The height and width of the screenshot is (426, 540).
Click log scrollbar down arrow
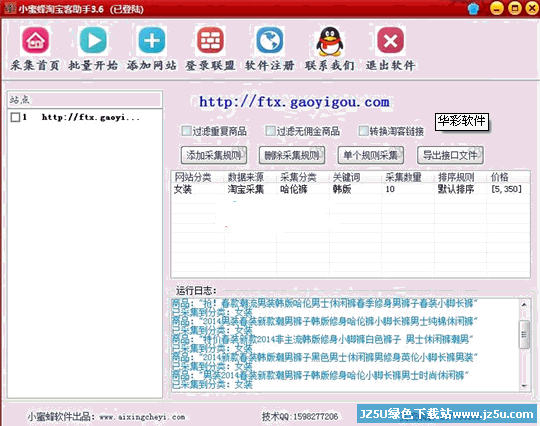click(524, 386)
